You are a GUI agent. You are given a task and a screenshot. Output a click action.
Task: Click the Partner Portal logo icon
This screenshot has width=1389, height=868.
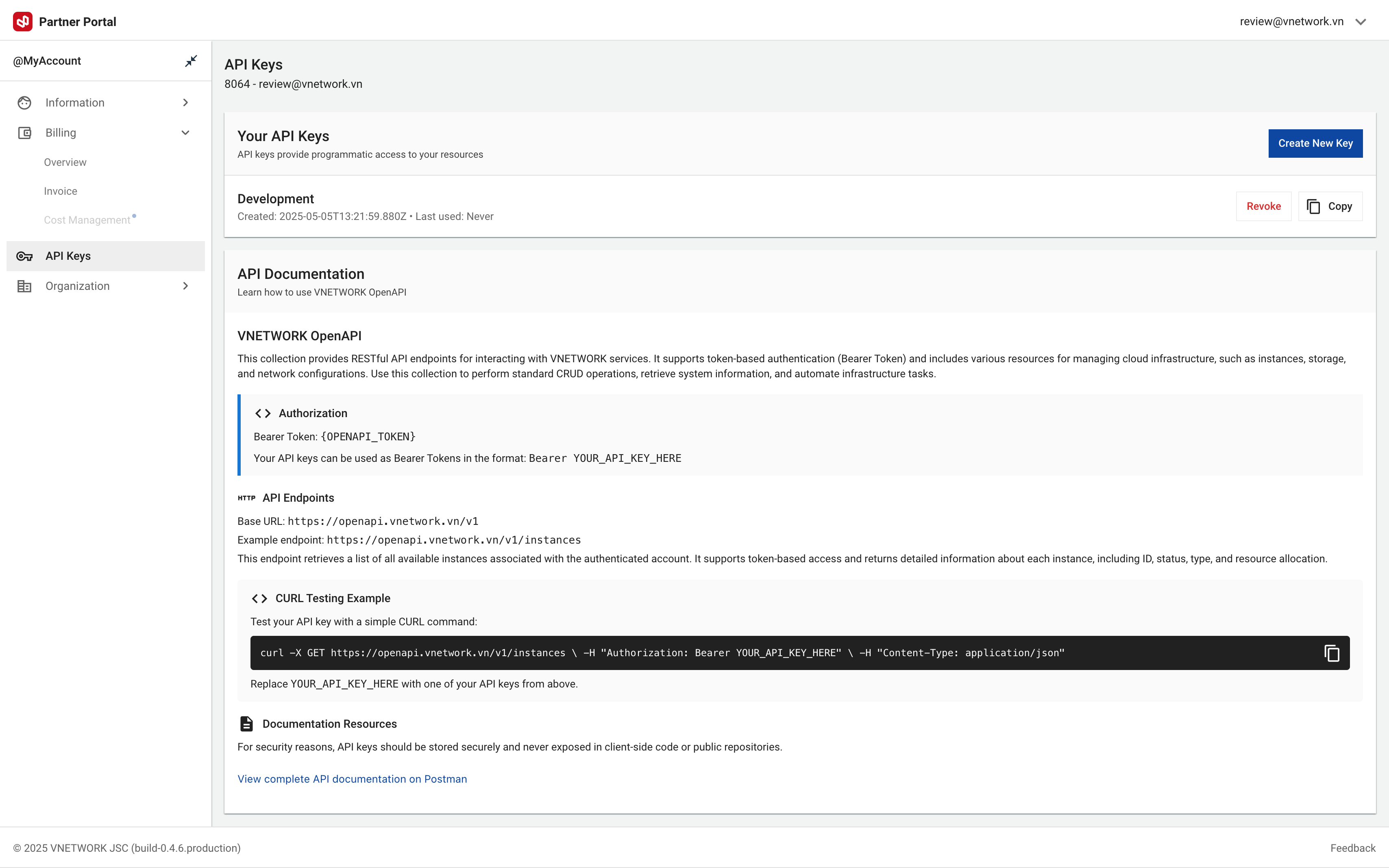[x=22, y=21]
